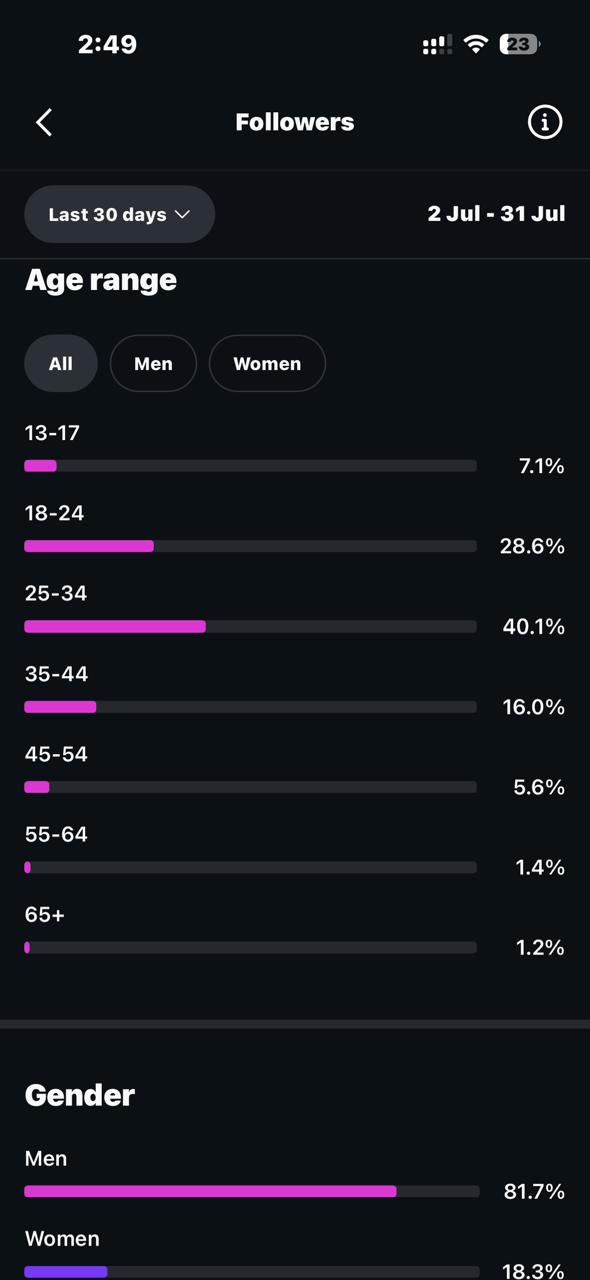Screen dimensions: 590x1280
Task: Switch to the Men age filter
Action: point(153,363)
